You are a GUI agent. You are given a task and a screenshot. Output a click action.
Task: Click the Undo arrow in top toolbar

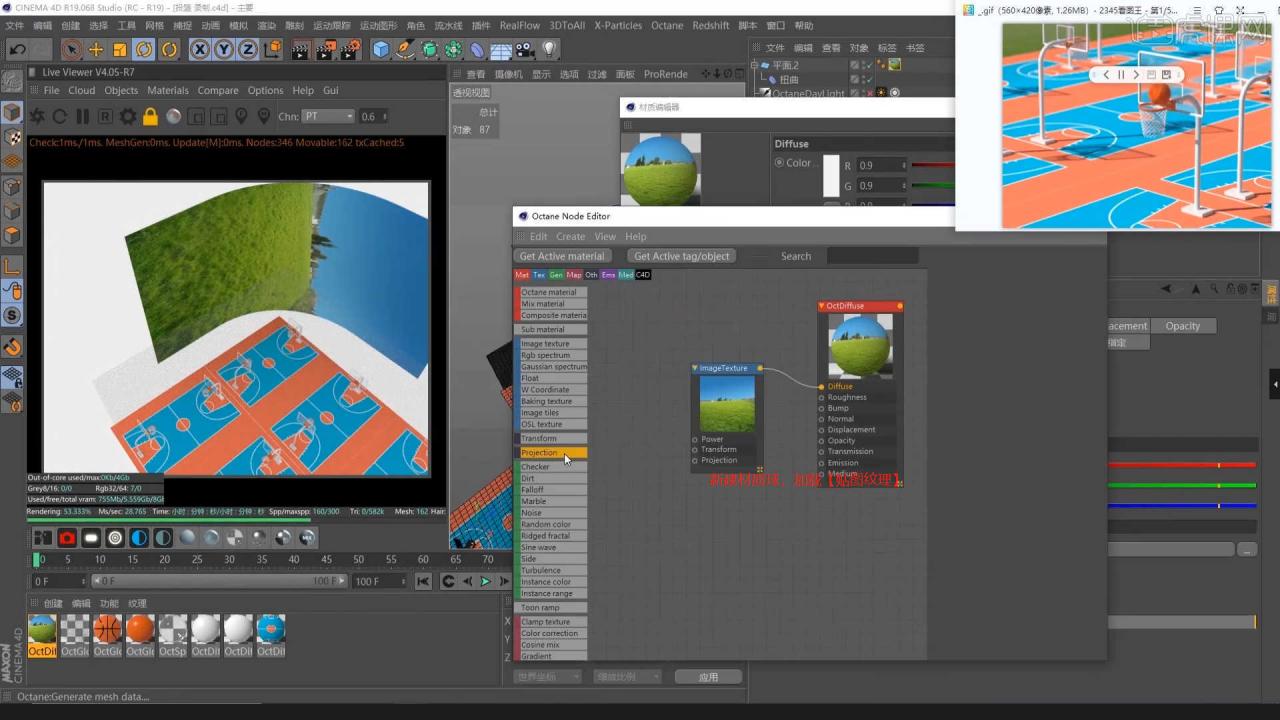(x=17, y=49)
